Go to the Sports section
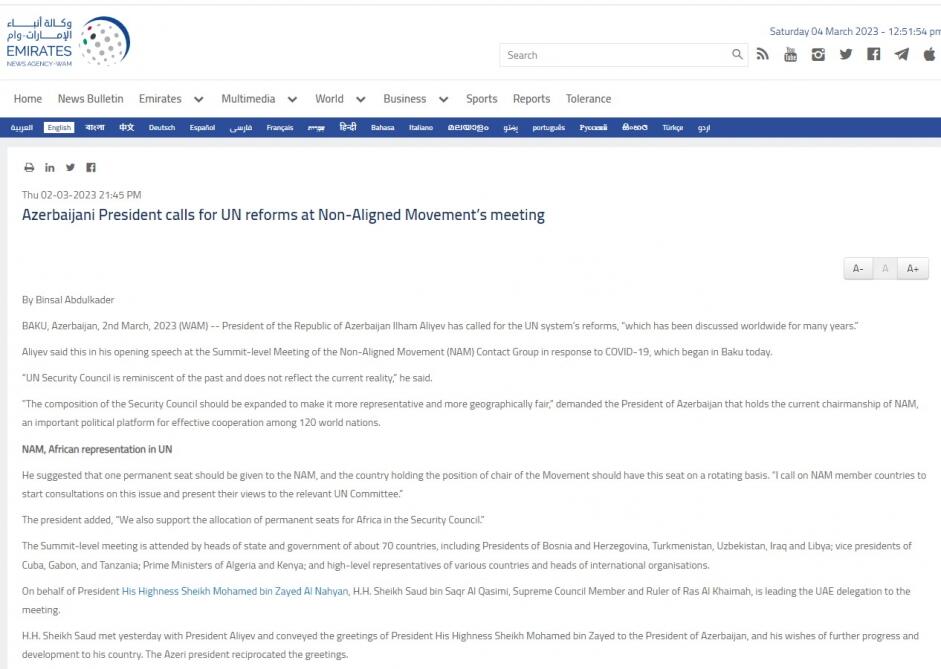 click(481, 99)
